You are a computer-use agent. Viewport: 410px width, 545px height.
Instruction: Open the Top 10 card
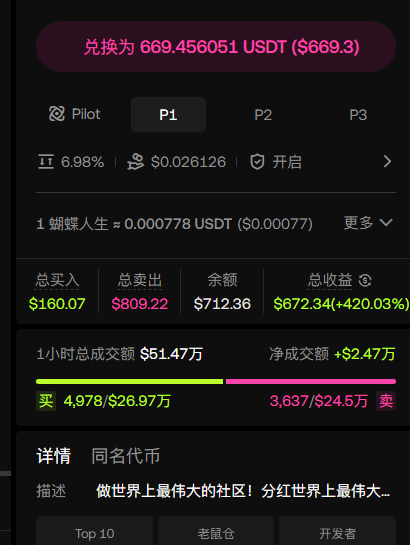[x=95, y=530]
